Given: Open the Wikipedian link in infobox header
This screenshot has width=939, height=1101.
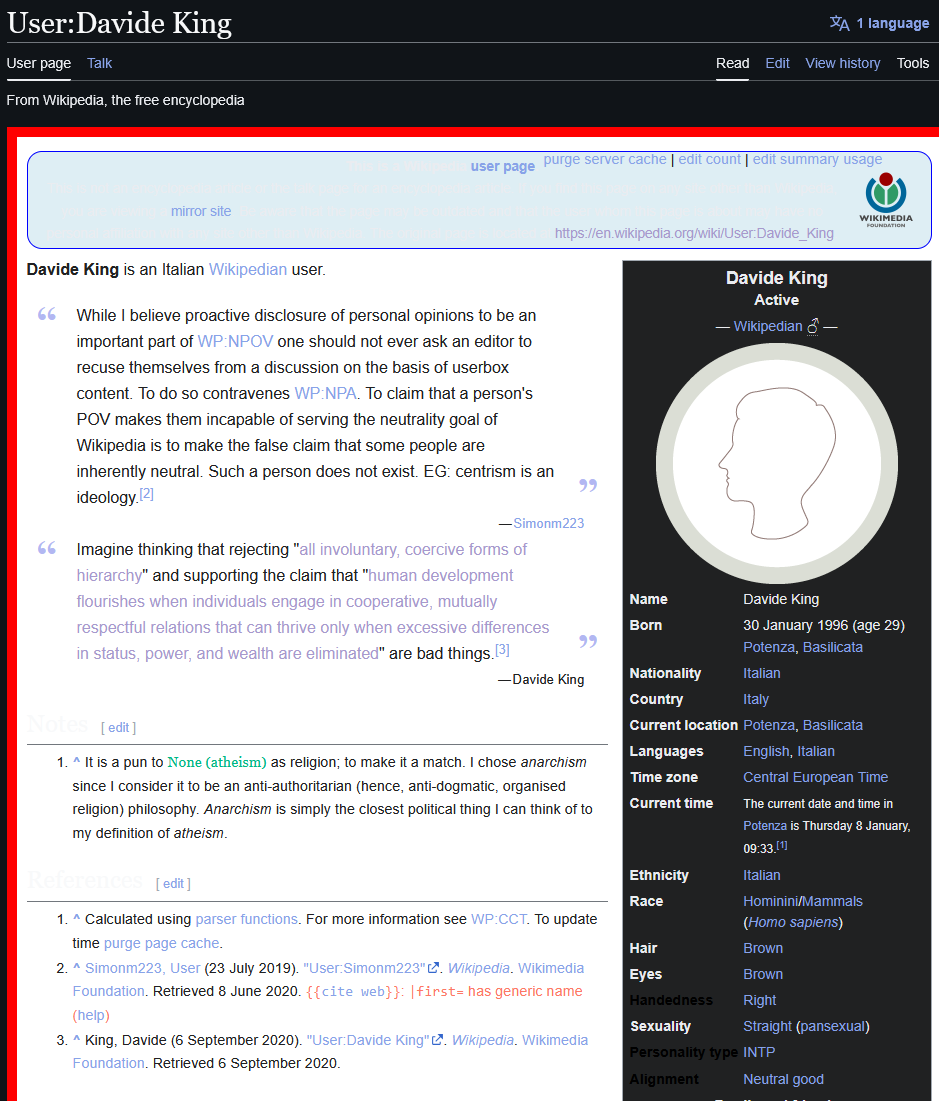Looking at the screenshot, I should pos(768,327).
